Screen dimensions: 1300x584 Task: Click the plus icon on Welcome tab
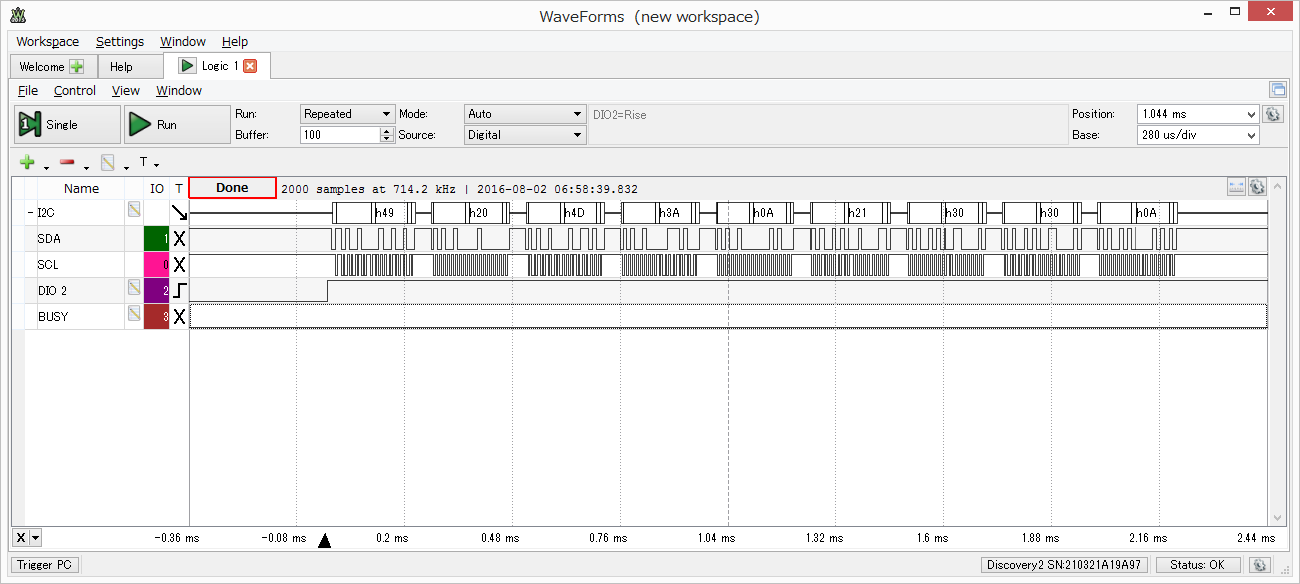point(76,67)
